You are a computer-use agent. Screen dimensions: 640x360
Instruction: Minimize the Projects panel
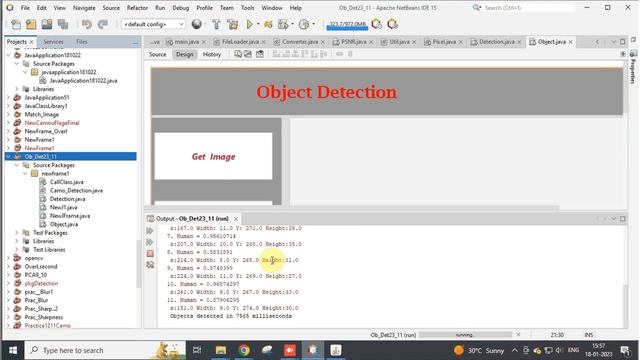click(135, 42)
